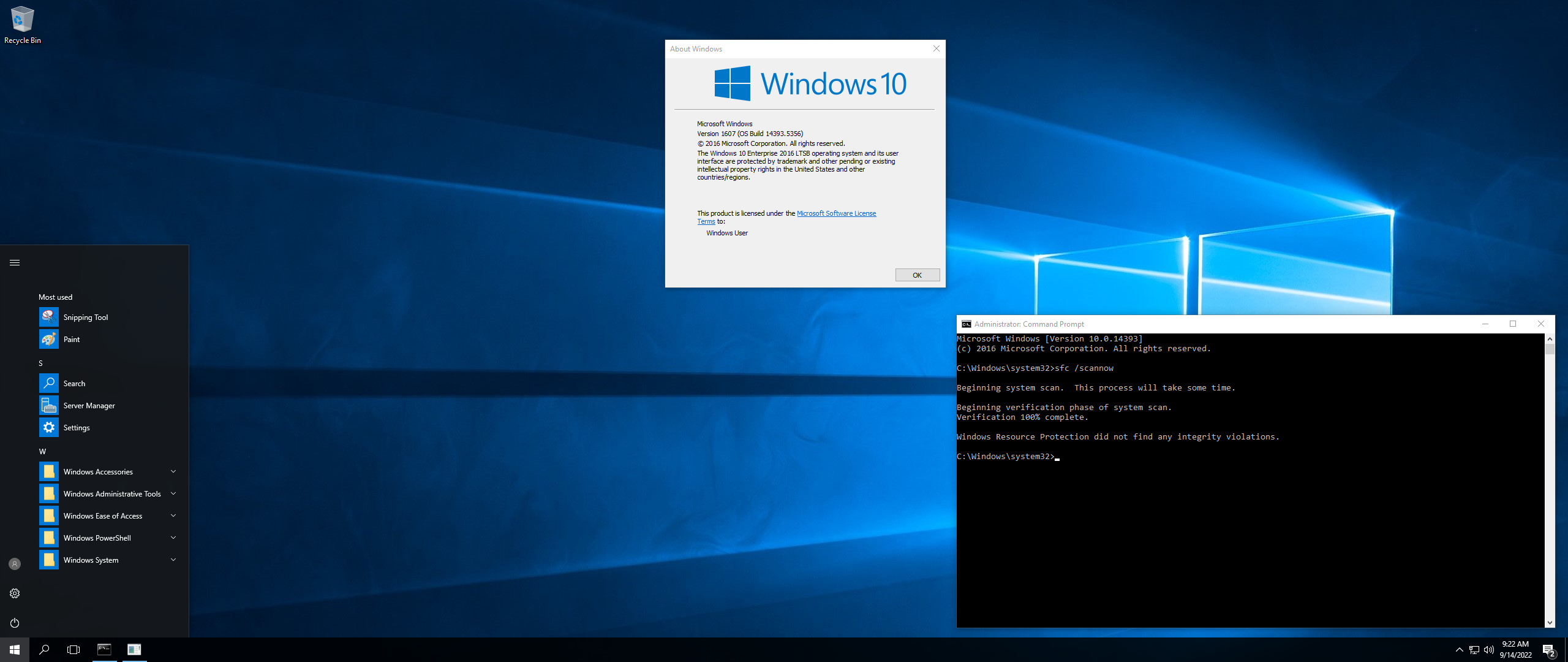The image size is (1568, 662).
Task: Open Task View from the taskbar
Action: pyautogui.click(x=73, y=650)
